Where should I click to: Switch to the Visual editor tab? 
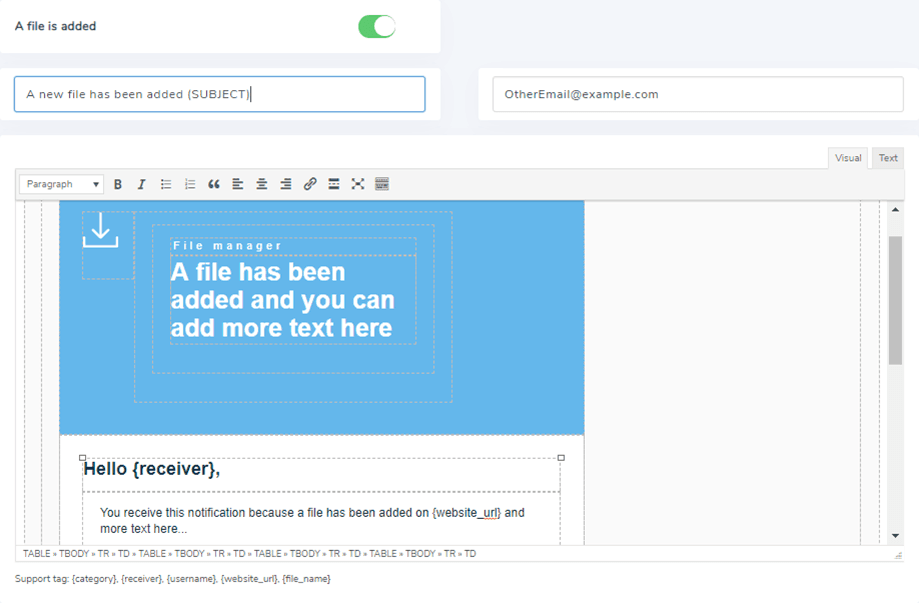[848, 158]
